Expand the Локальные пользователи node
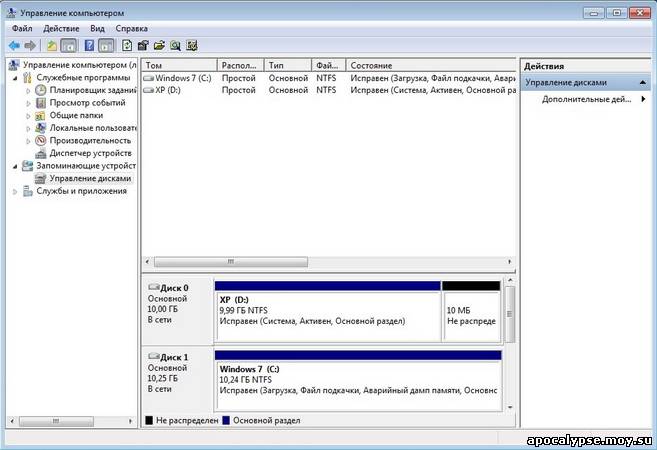 (x=28, y=128)
